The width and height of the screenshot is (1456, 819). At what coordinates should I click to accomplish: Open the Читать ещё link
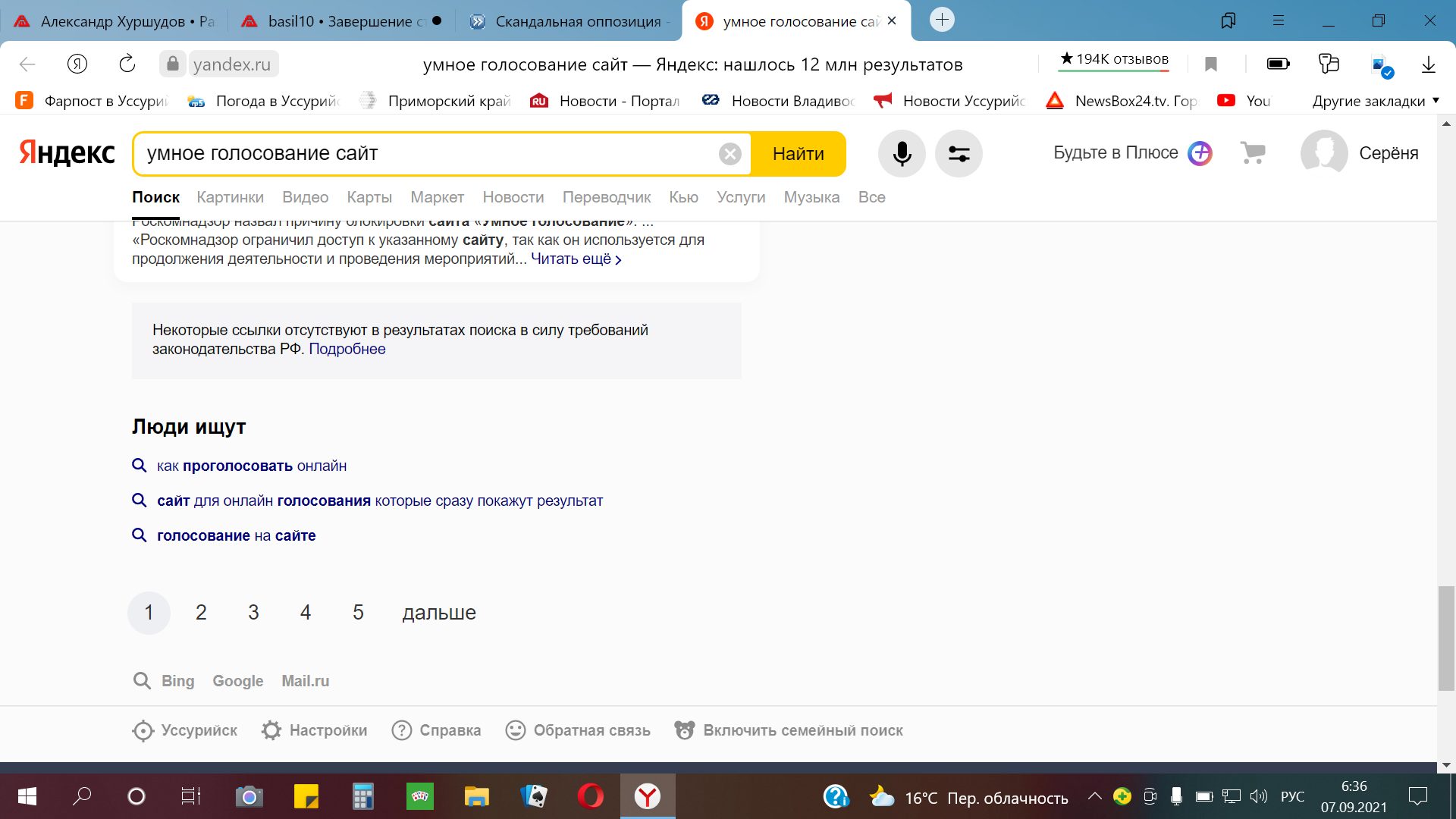(576, 259)
